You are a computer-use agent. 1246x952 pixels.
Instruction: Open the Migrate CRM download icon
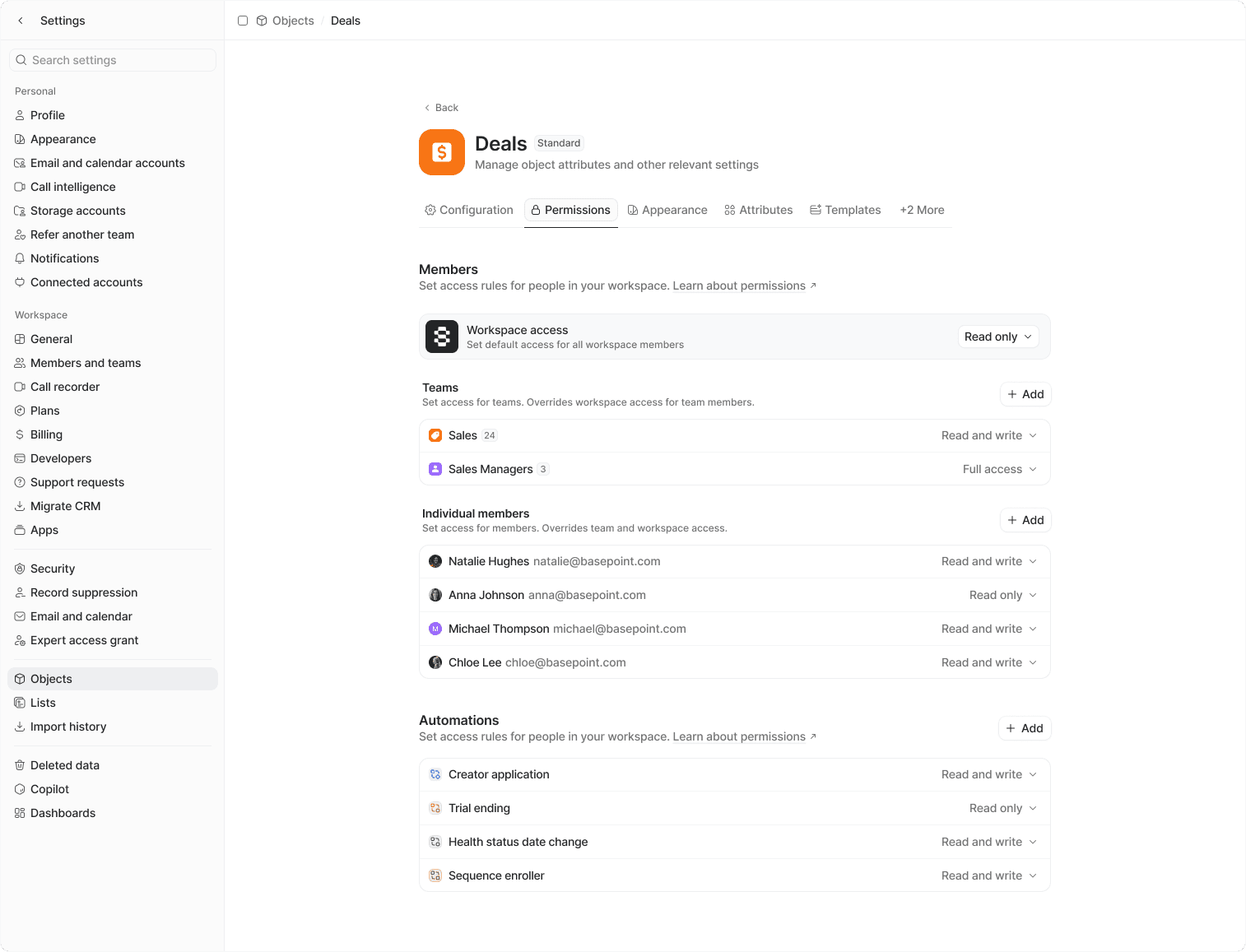(x=19, y=506)
